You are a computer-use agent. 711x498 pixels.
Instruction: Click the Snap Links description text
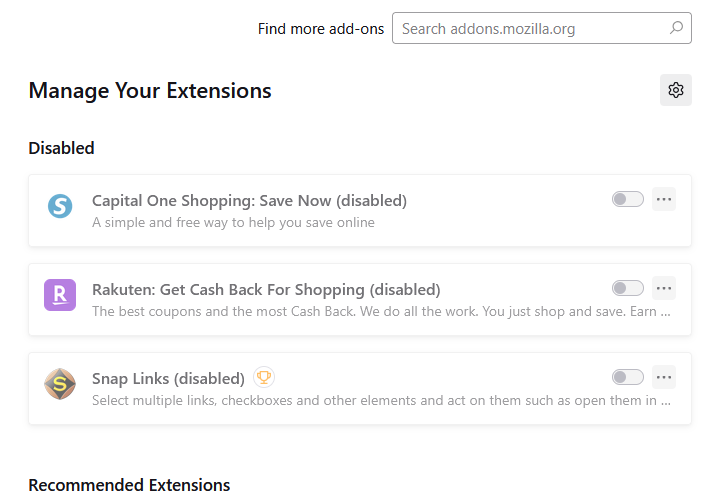pos(381,400)
